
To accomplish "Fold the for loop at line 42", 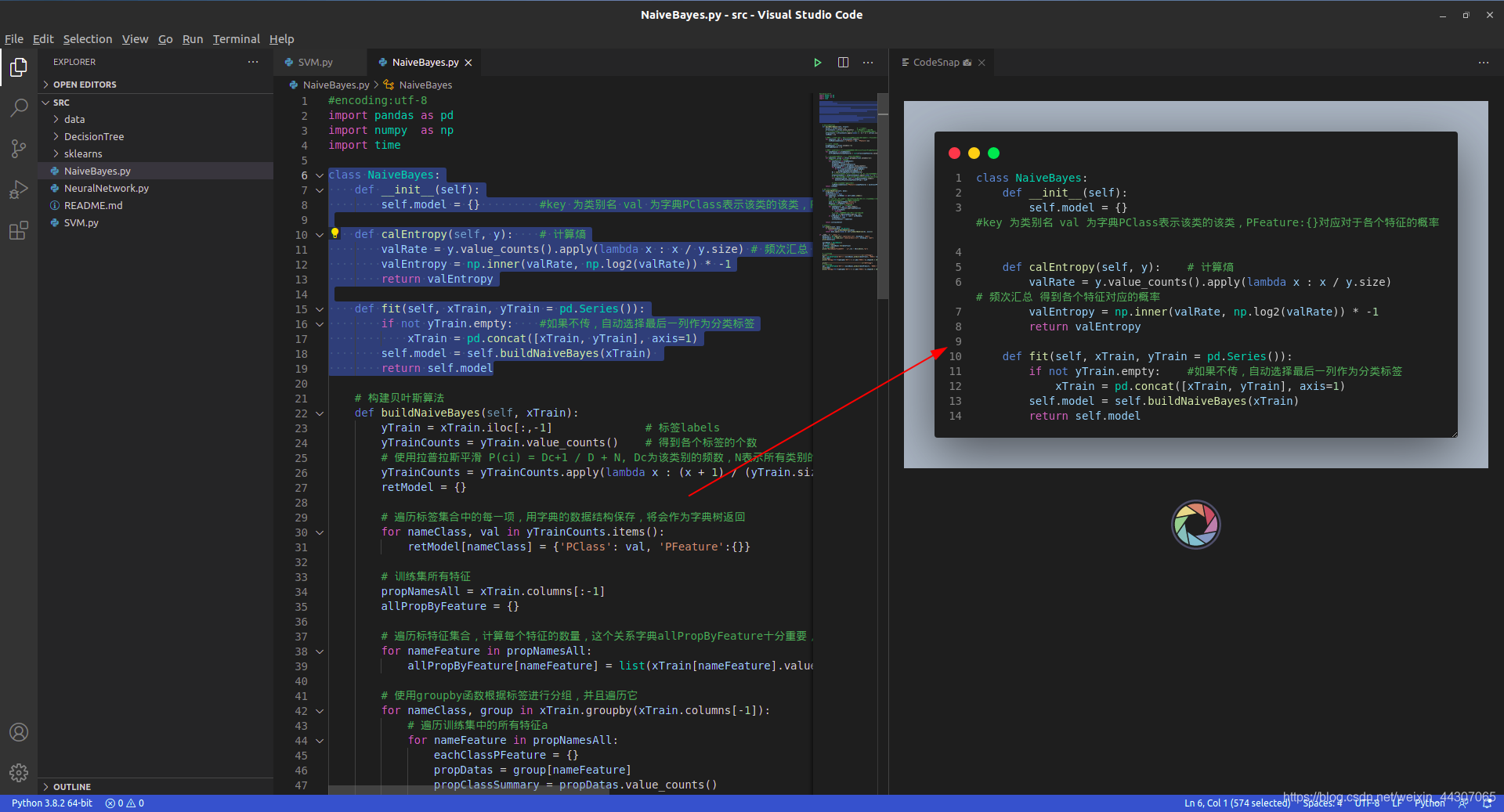I will 320,711.
